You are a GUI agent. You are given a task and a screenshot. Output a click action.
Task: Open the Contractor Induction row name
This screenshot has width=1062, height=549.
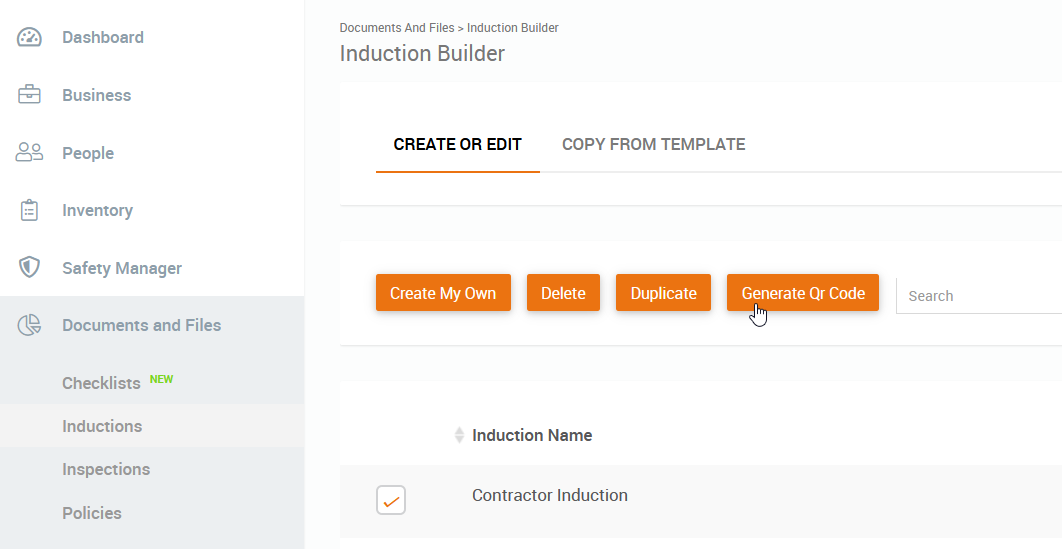pos(550,495)
